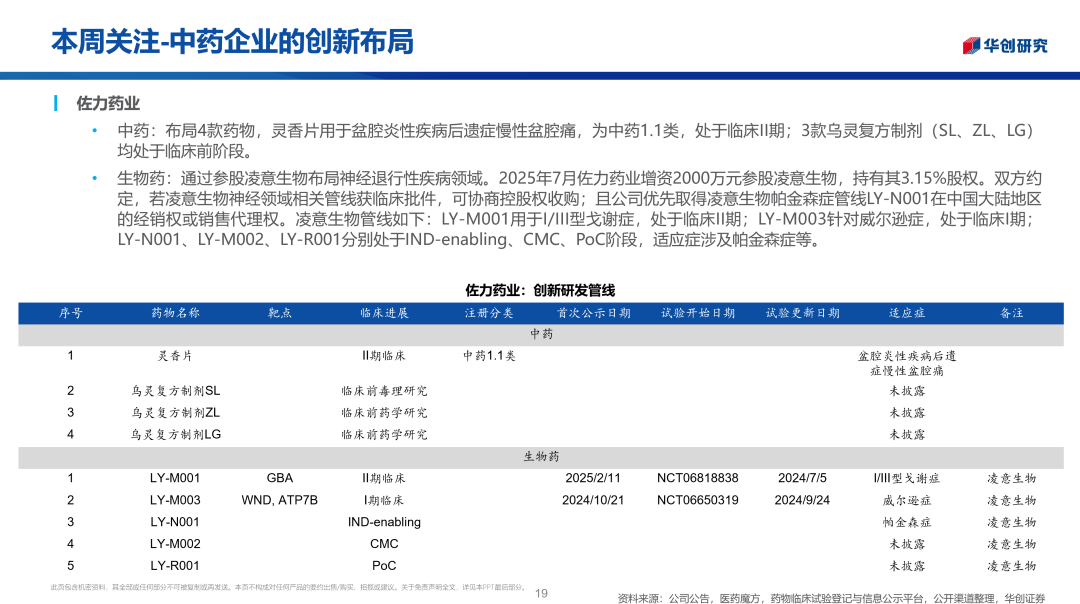Click the 临床进展 column header
Screen dimensions: 1080x604
[384, 313]
